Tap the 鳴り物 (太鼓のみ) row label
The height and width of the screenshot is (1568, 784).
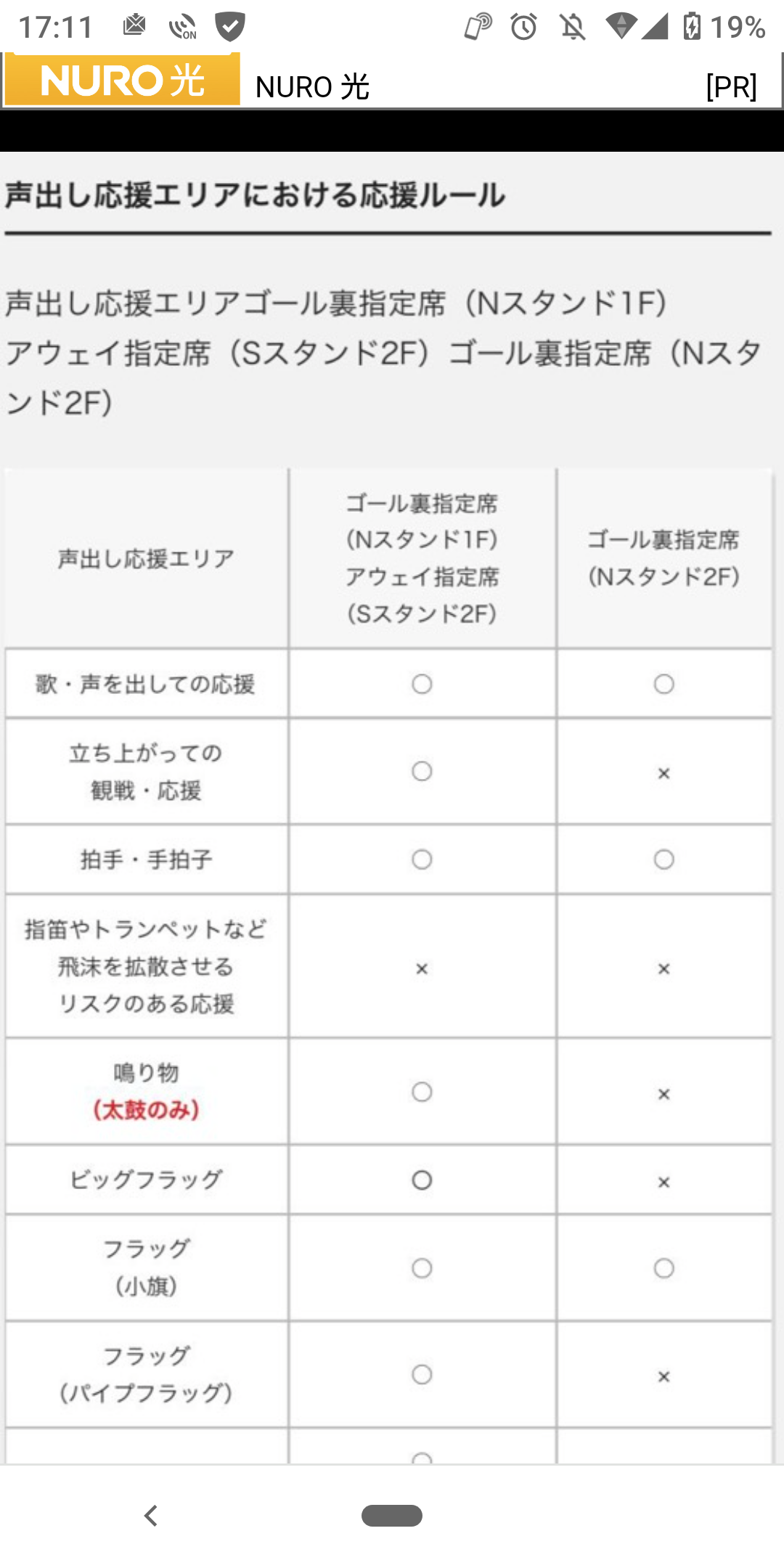146,1091
